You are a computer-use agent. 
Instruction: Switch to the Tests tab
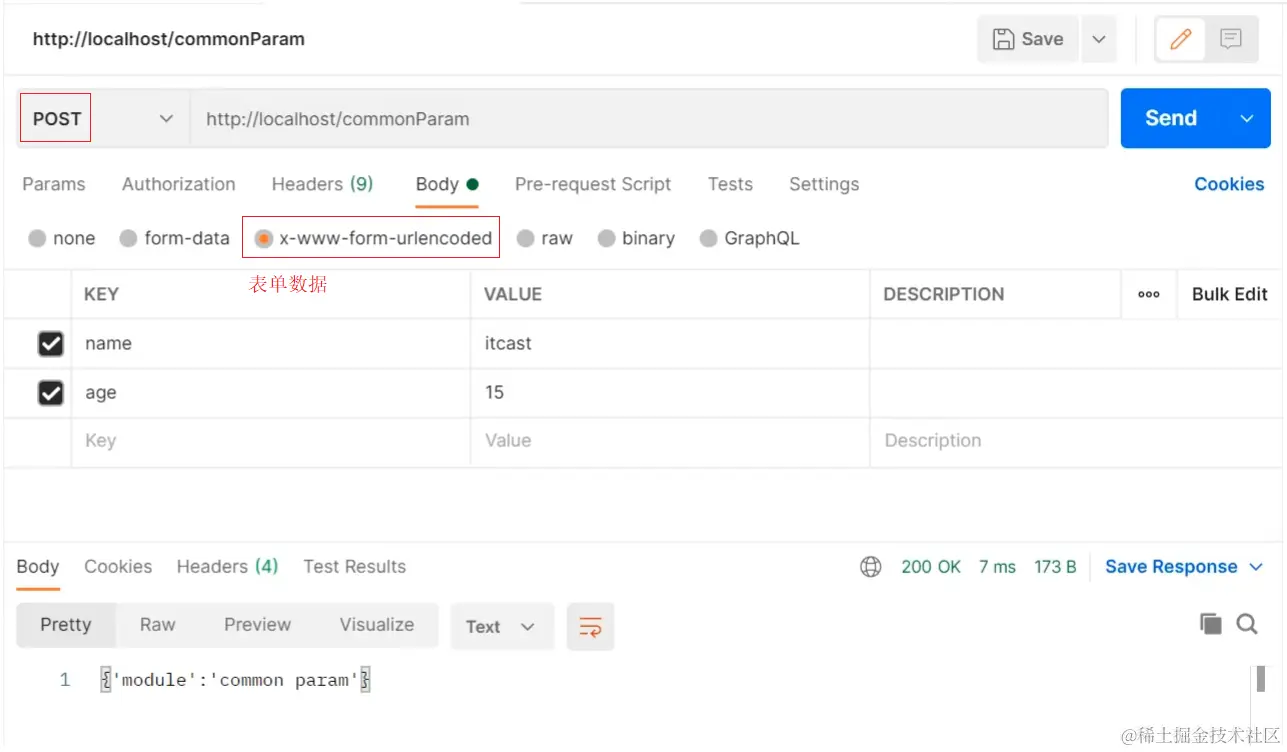[730, 184]
